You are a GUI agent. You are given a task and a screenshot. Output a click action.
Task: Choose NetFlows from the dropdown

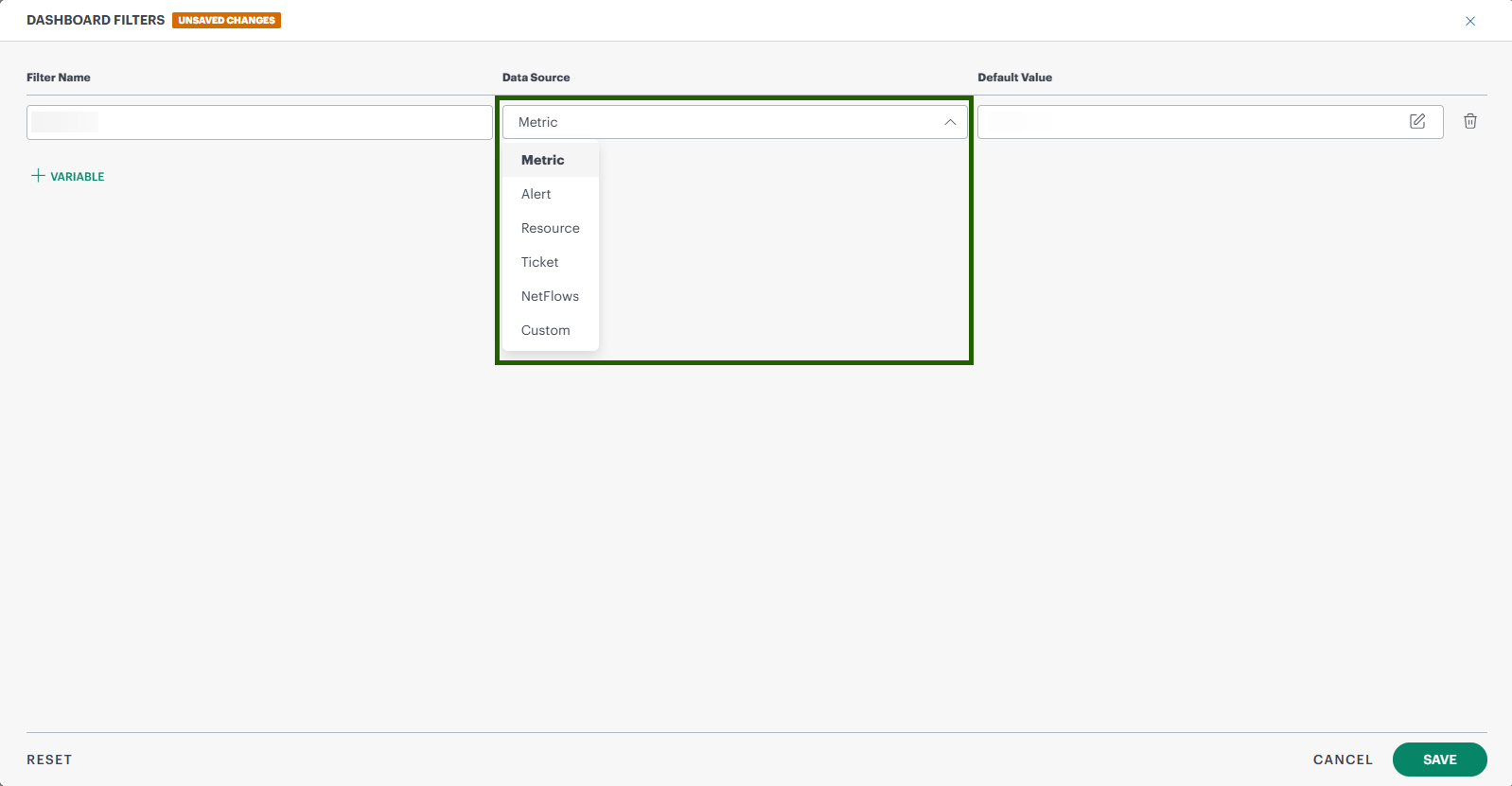tap(550, 296)
